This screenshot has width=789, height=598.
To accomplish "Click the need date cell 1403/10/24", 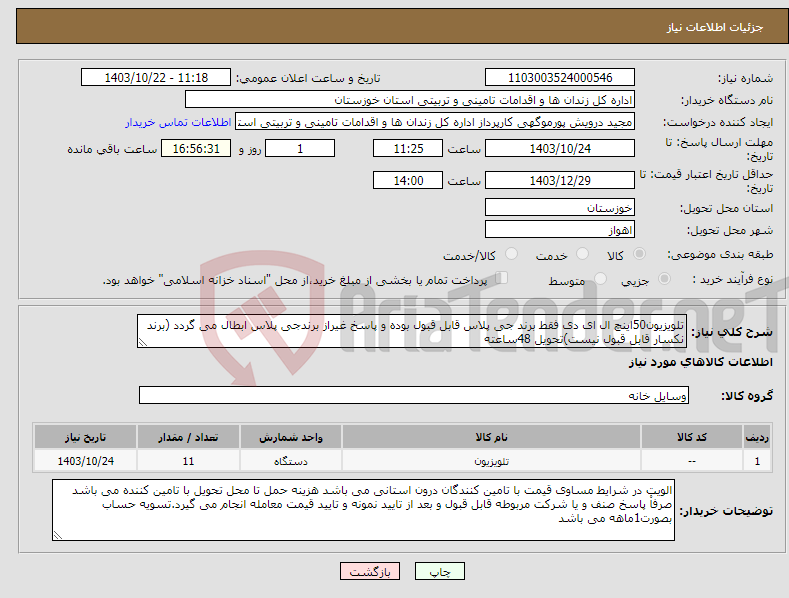I will point(85,461).
